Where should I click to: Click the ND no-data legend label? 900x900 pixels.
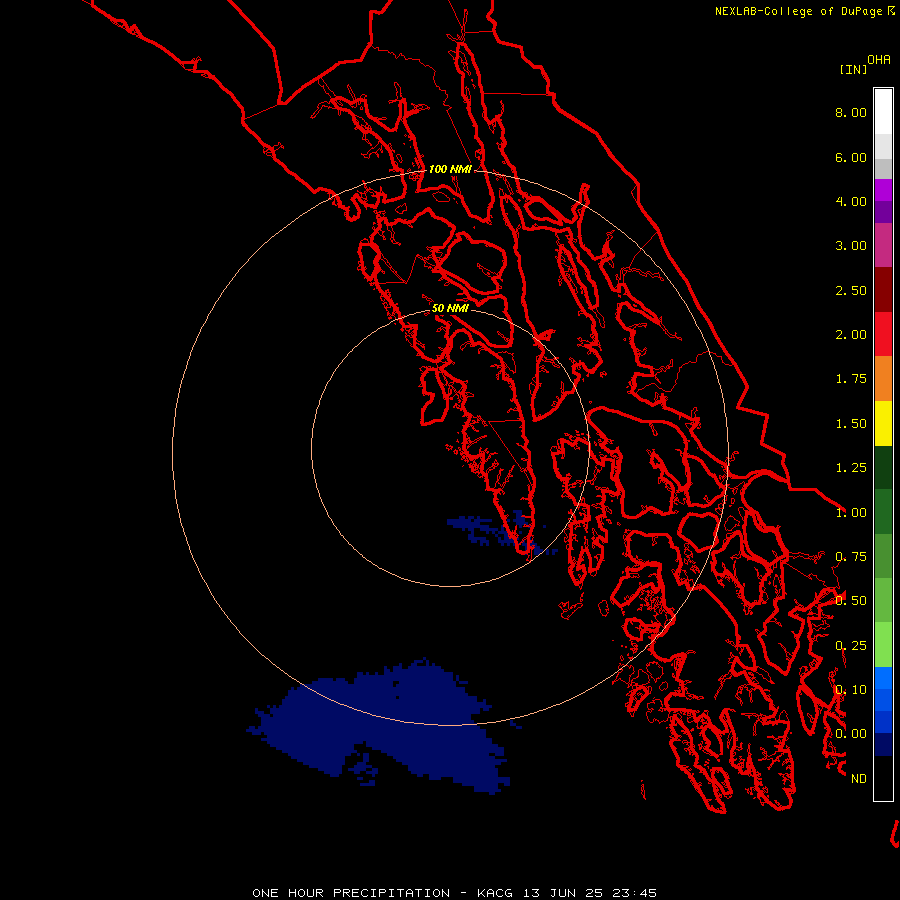[x=859, y=779]
